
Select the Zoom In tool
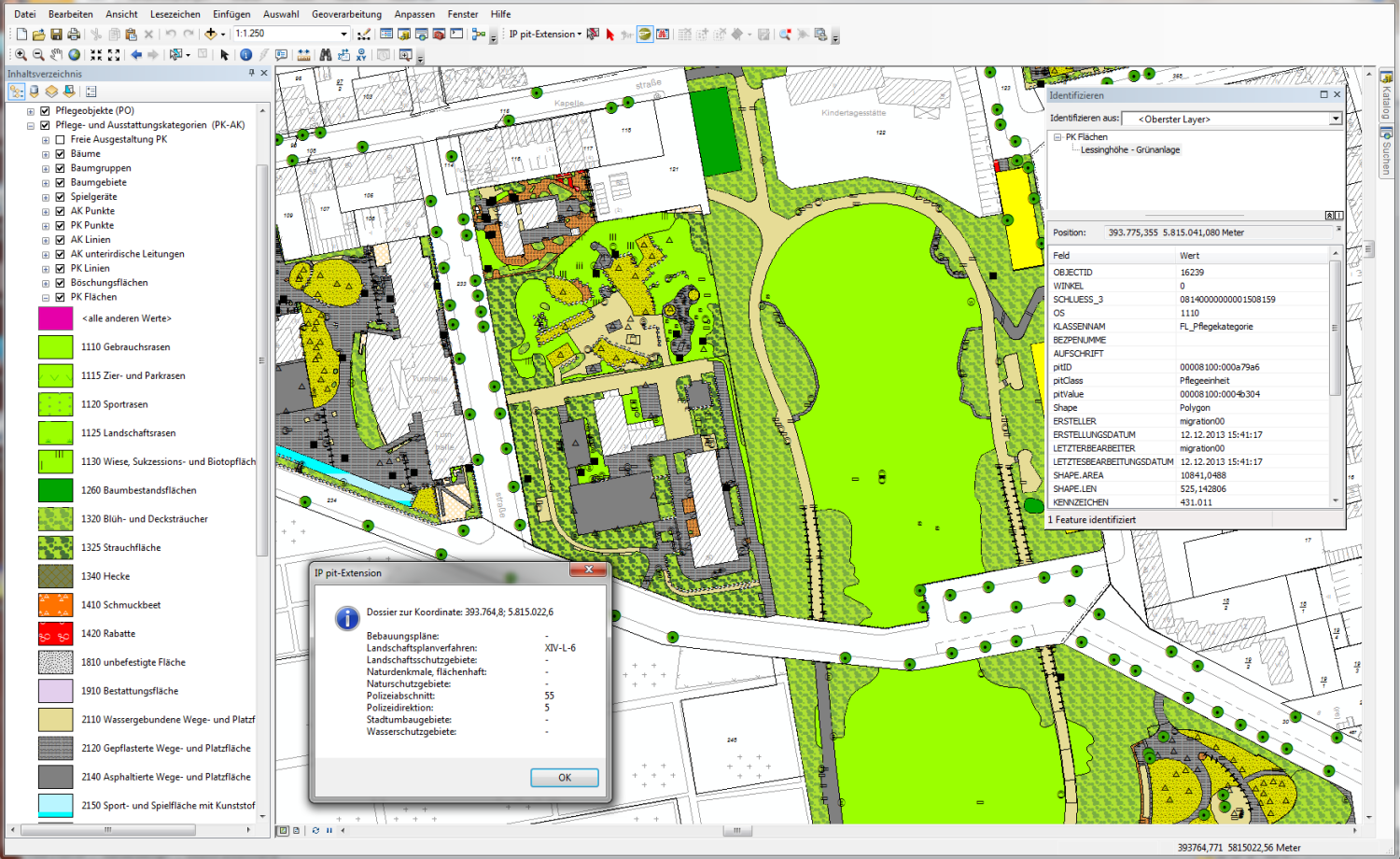tap(21, 55)
